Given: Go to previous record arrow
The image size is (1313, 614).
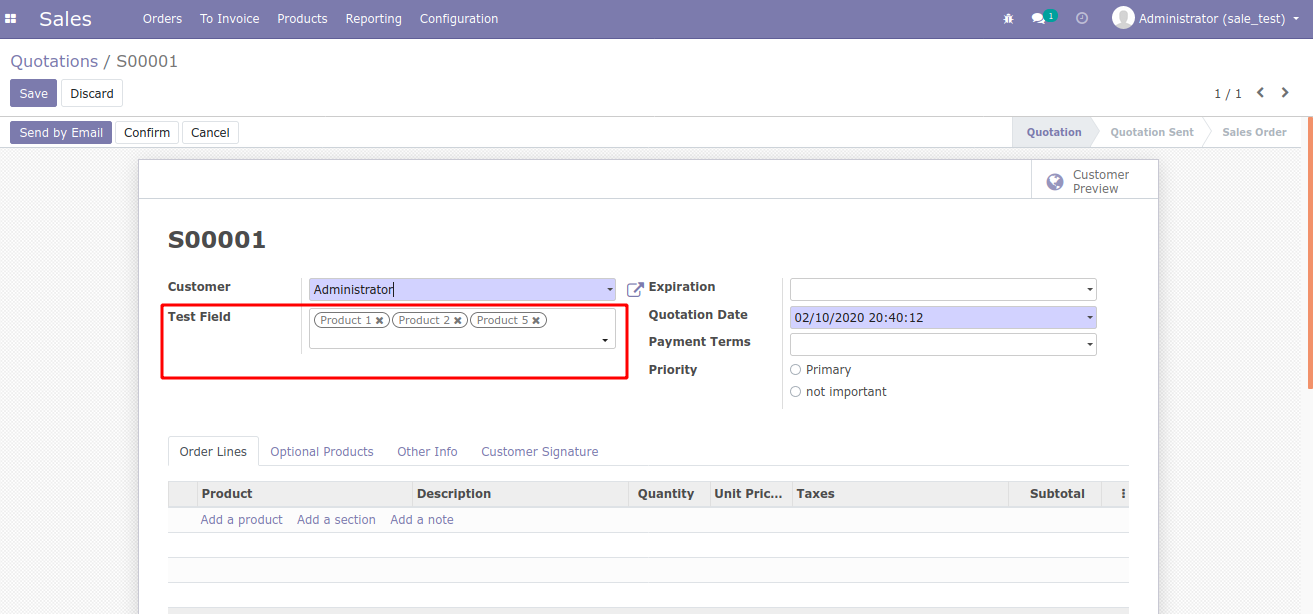Looking at the screenshot, I should click(1260, 93).
